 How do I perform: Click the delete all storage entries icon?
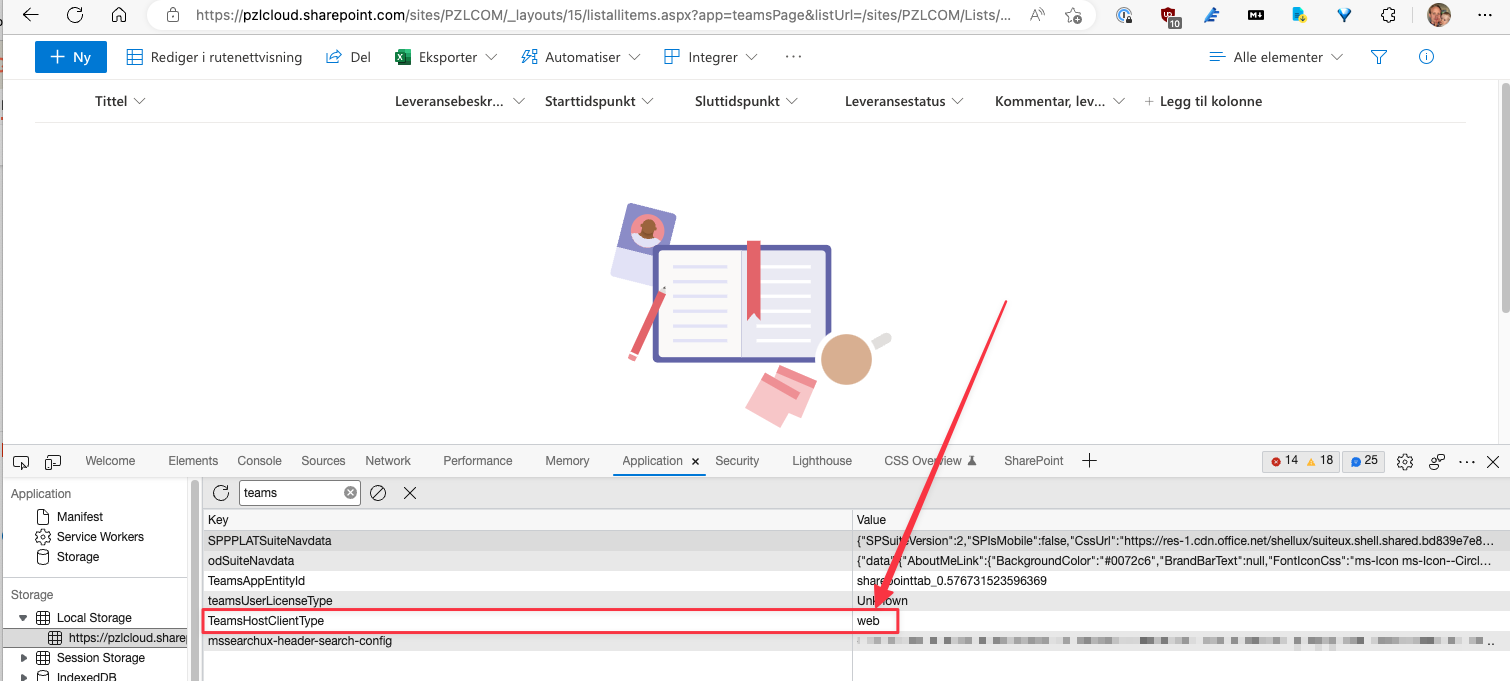click(378, 493)
